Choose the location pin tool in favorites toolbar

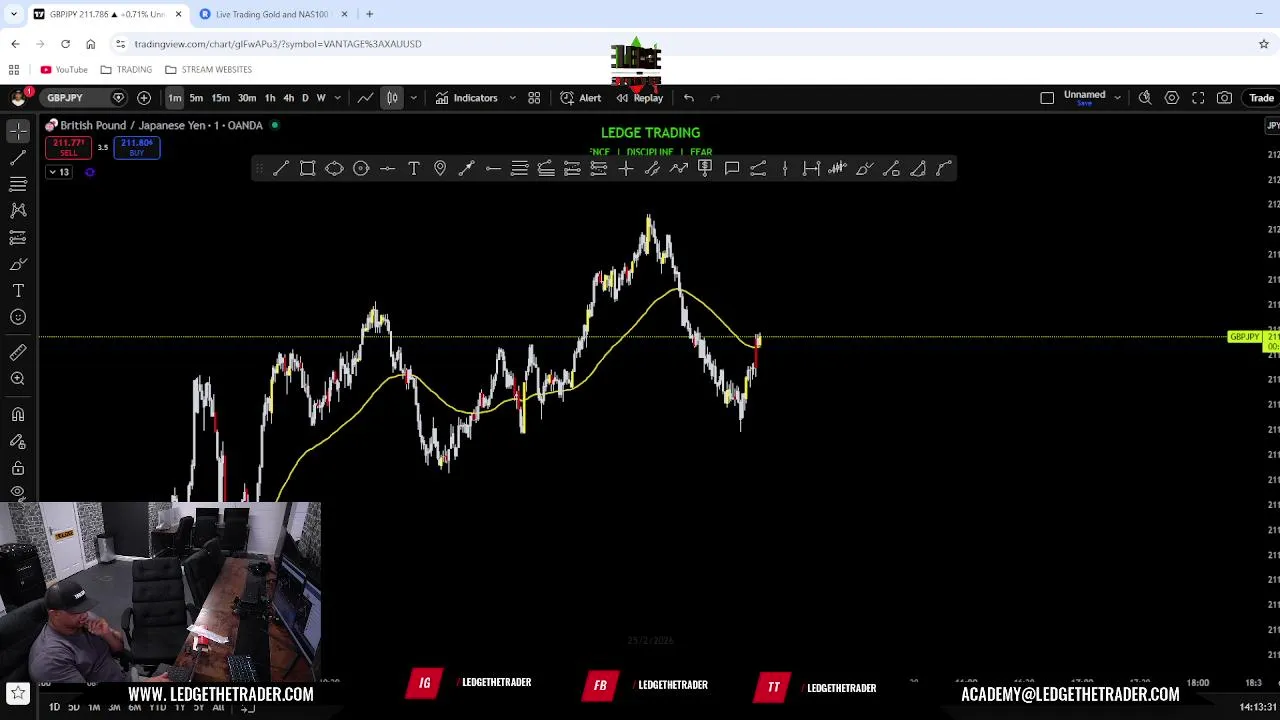coord(440,169)
